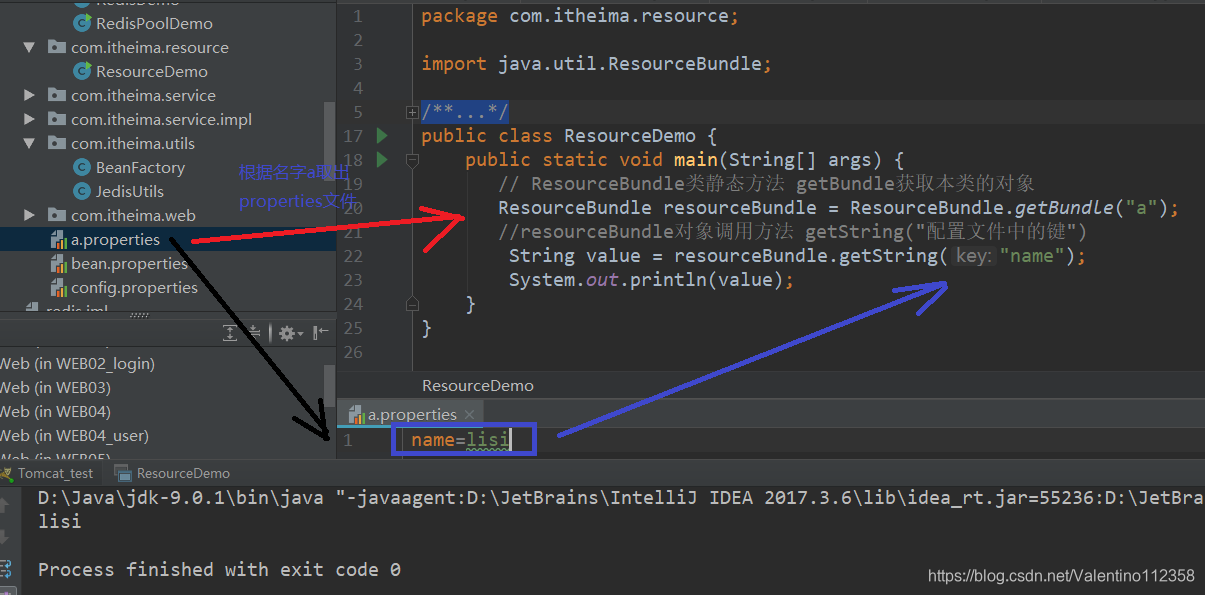Expand the folded Javadoc comment at line 5

tap(411, 112)
